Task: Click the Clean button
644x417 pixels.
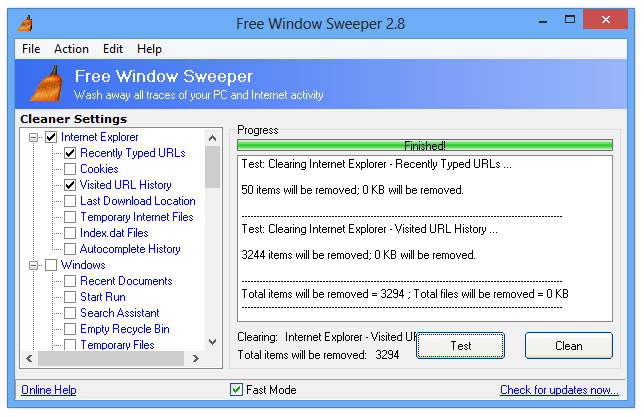Action: (x=569, y=346)
